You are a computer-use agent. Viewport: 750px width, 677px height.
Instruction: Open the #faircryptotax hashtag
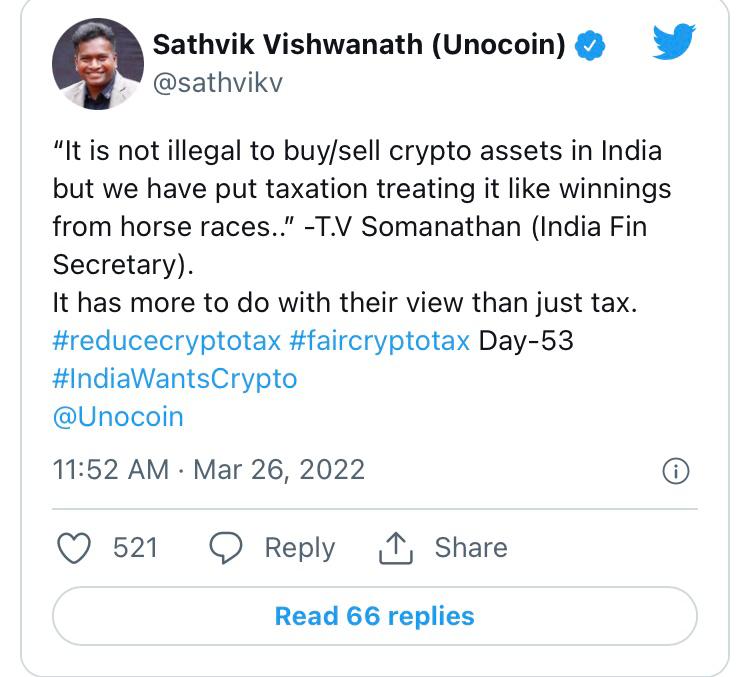pos(379,341)
